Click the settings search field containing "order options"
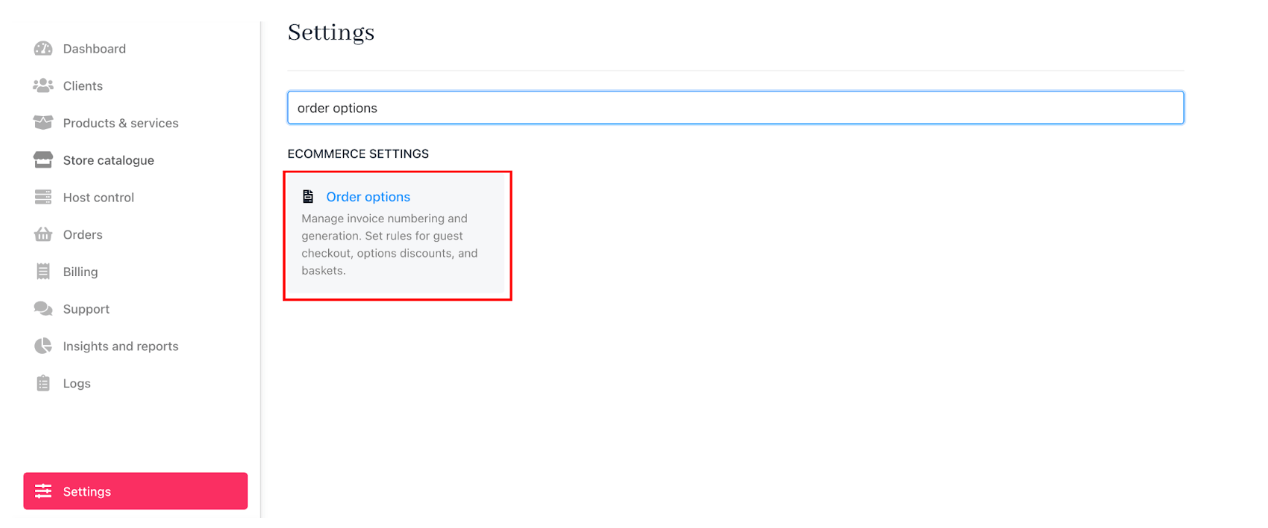The height and width of the screenshot is (528, 1268). 736,108
